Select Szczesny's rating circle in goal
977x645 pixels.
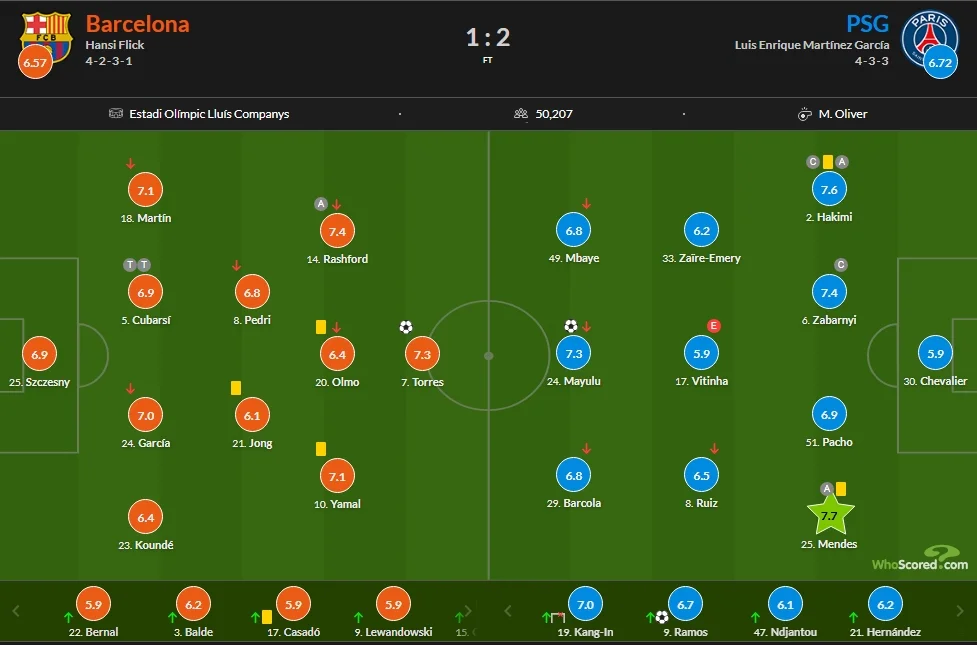click(39, 355)
